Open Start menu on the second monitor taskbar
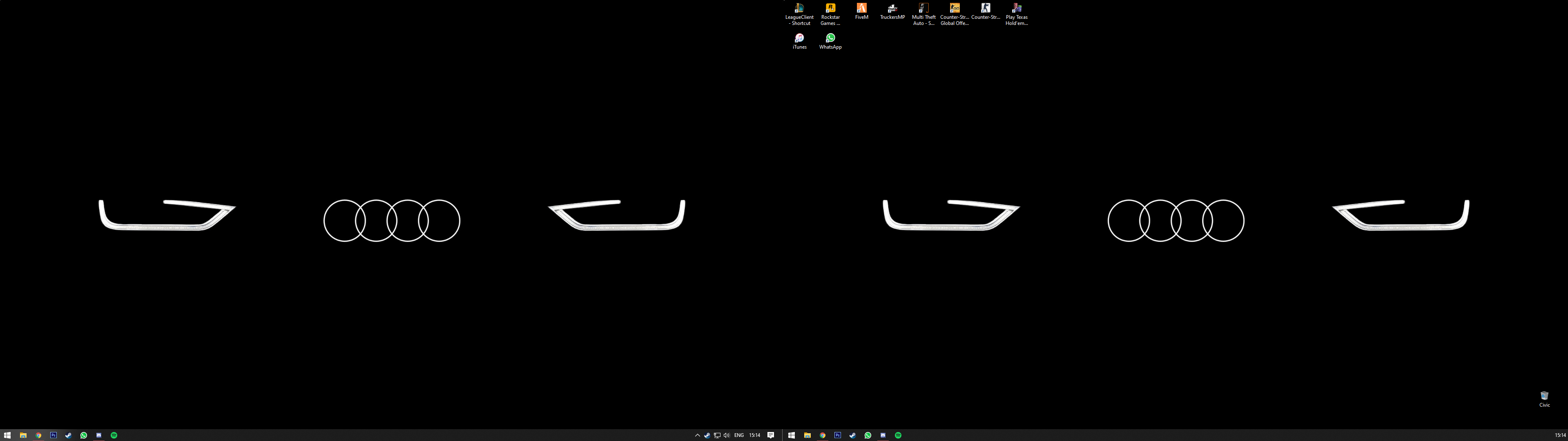The image size is (1568, 441). (791, 435)
